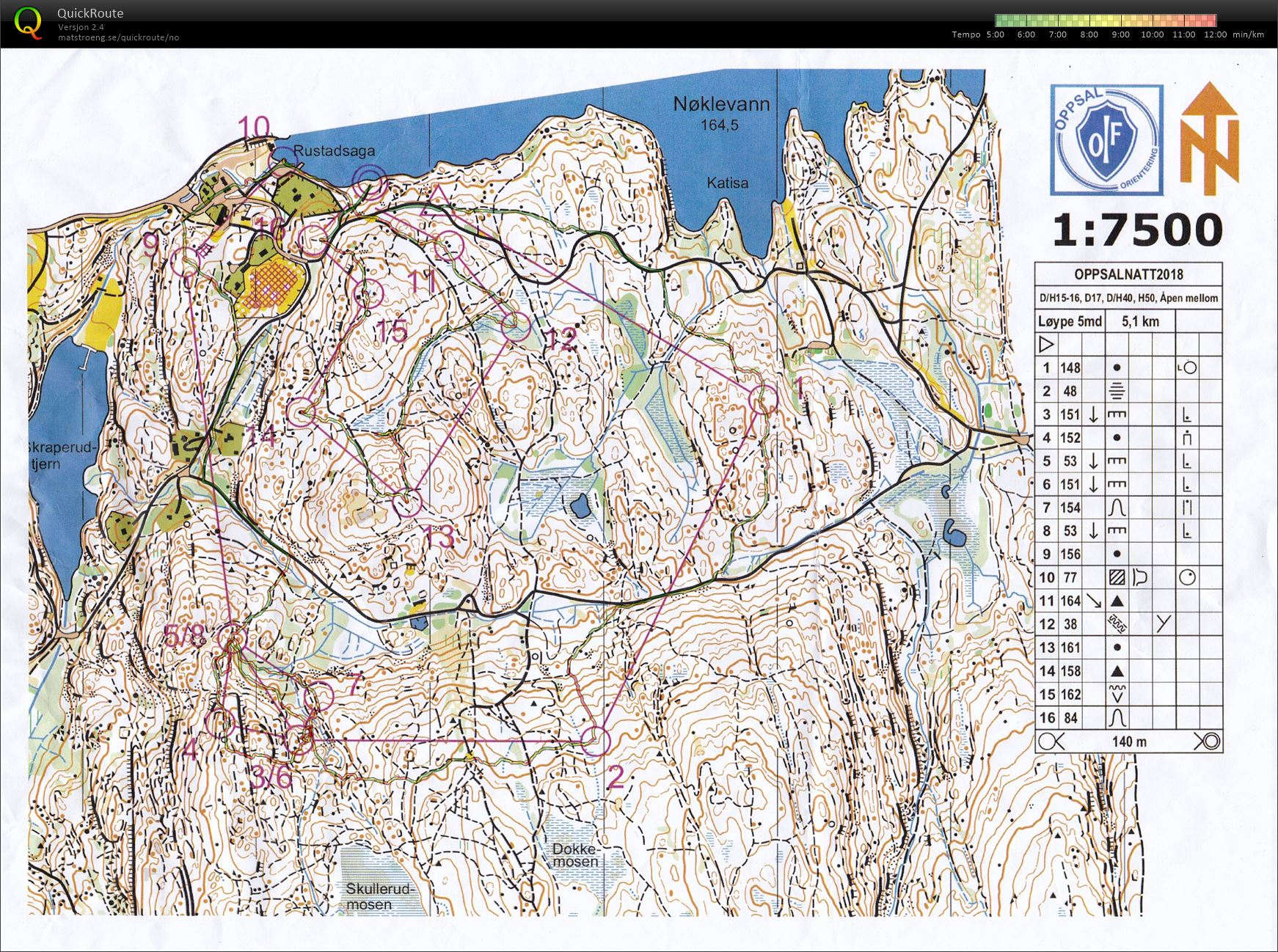
Task: Click the black triangle symbol in row 11
Action: point(1117,601)
